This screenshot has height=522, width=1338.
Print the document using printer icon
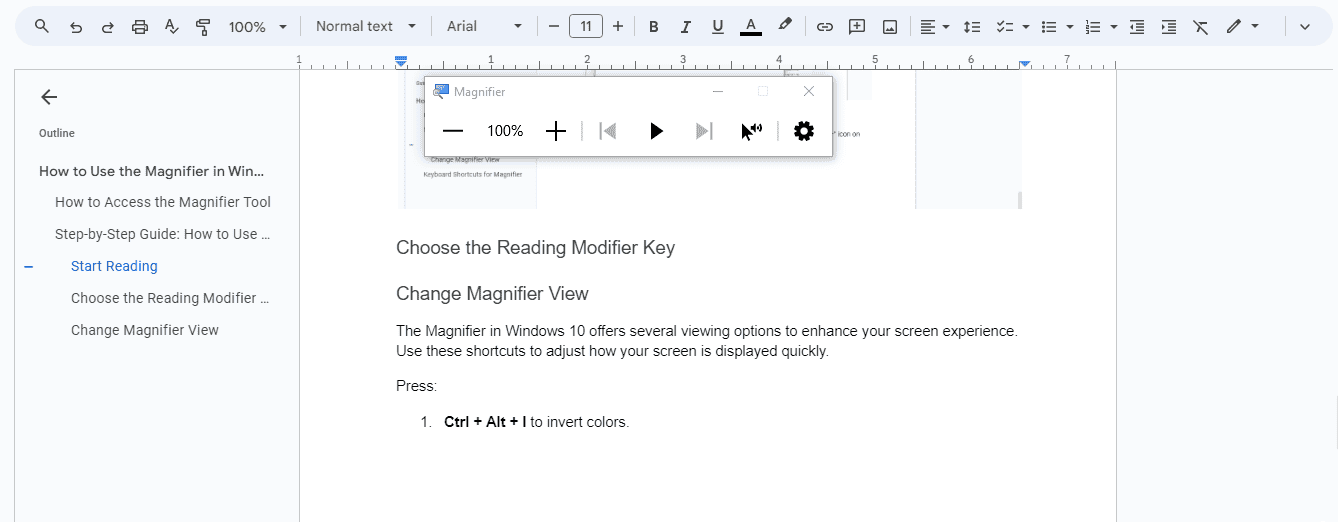pyautogui.click(x=140, y=27)
